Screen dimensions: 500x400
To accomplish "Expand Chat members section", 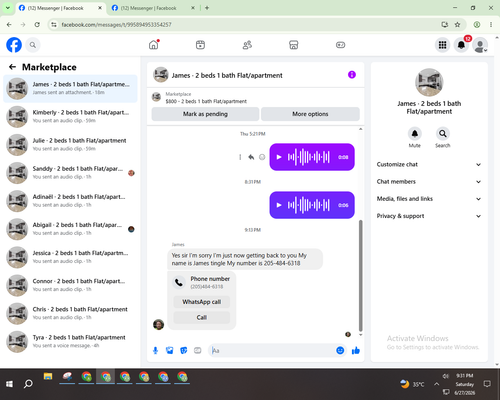I will (429, 182).
